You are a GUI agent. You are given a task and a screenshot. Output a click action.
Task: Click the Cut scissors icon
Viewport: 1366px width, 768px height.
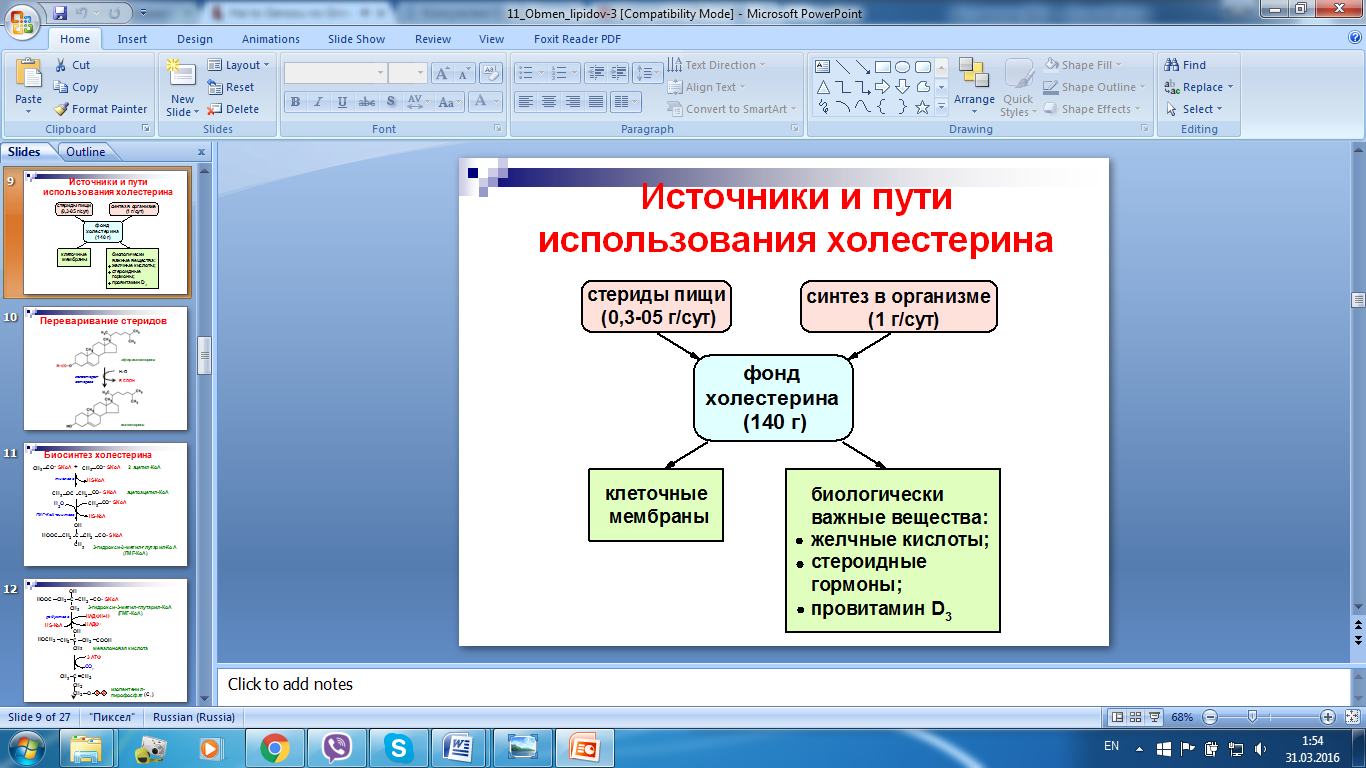[x=60, y=65]
